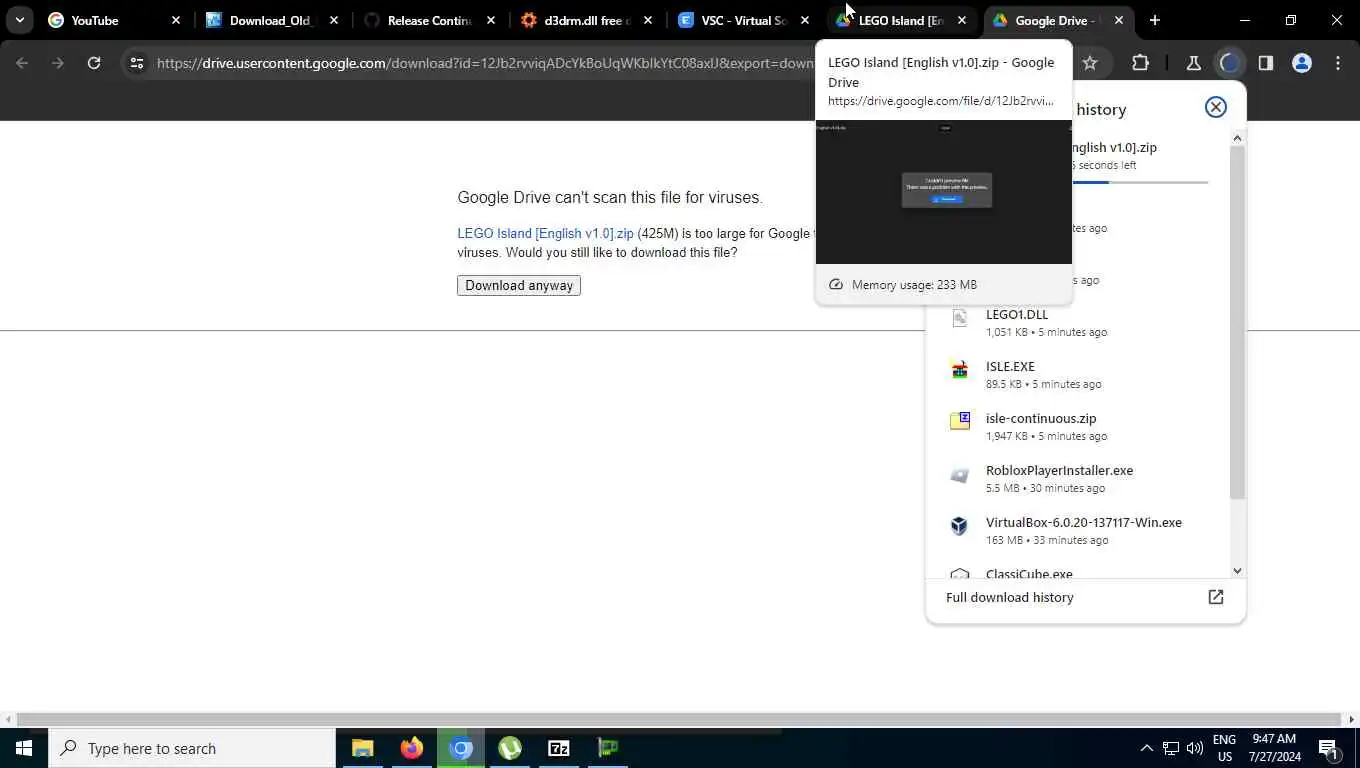This screenshot has height=768, width=1360.
Task: Reload the current page
Action: click(x=94, y=63)
